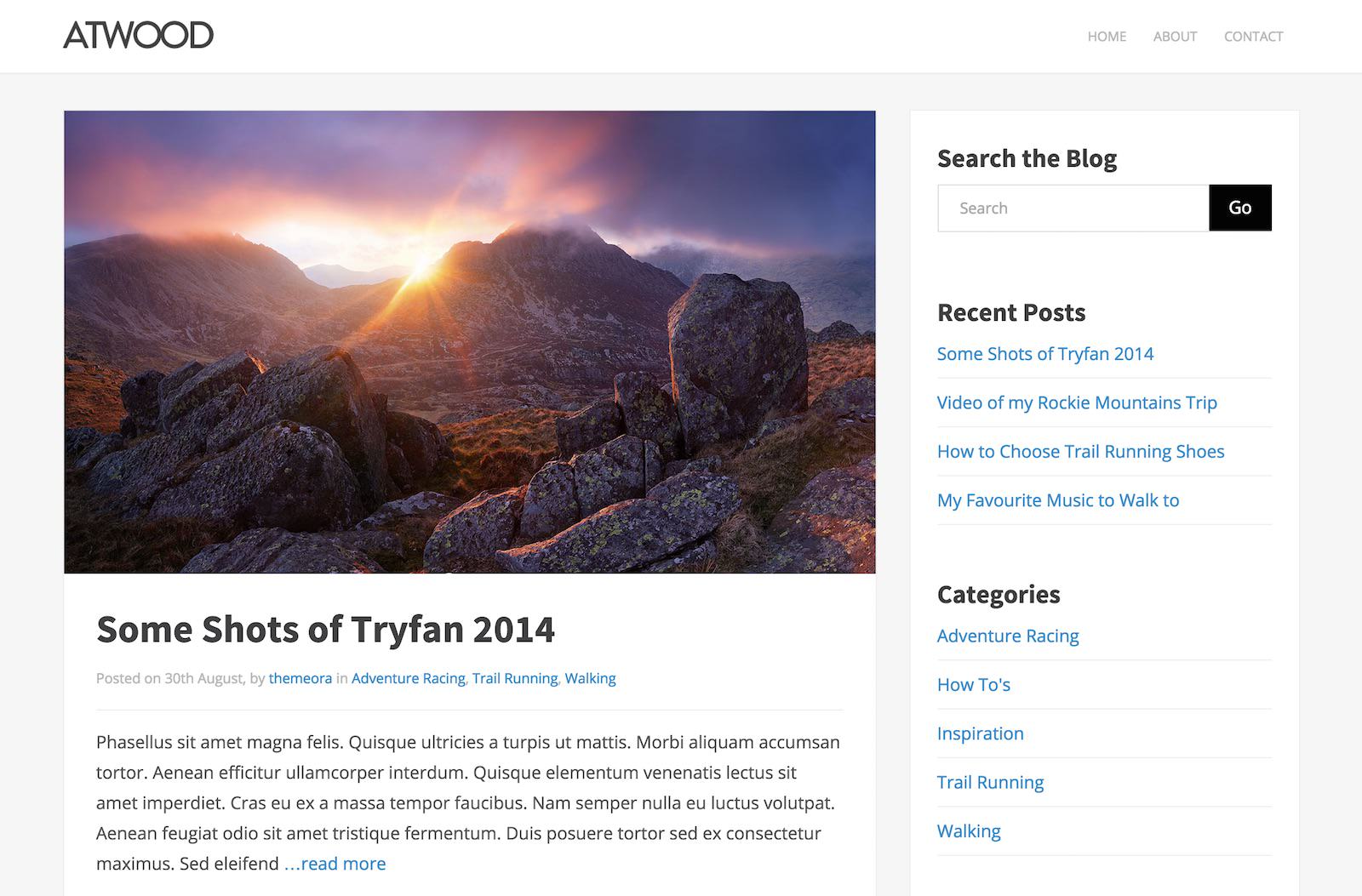The height and width of the screenshot is (896, 1362).
Task: Click the sunset mountain featured image
Action: pyautogui.click(x=469, y=341)
